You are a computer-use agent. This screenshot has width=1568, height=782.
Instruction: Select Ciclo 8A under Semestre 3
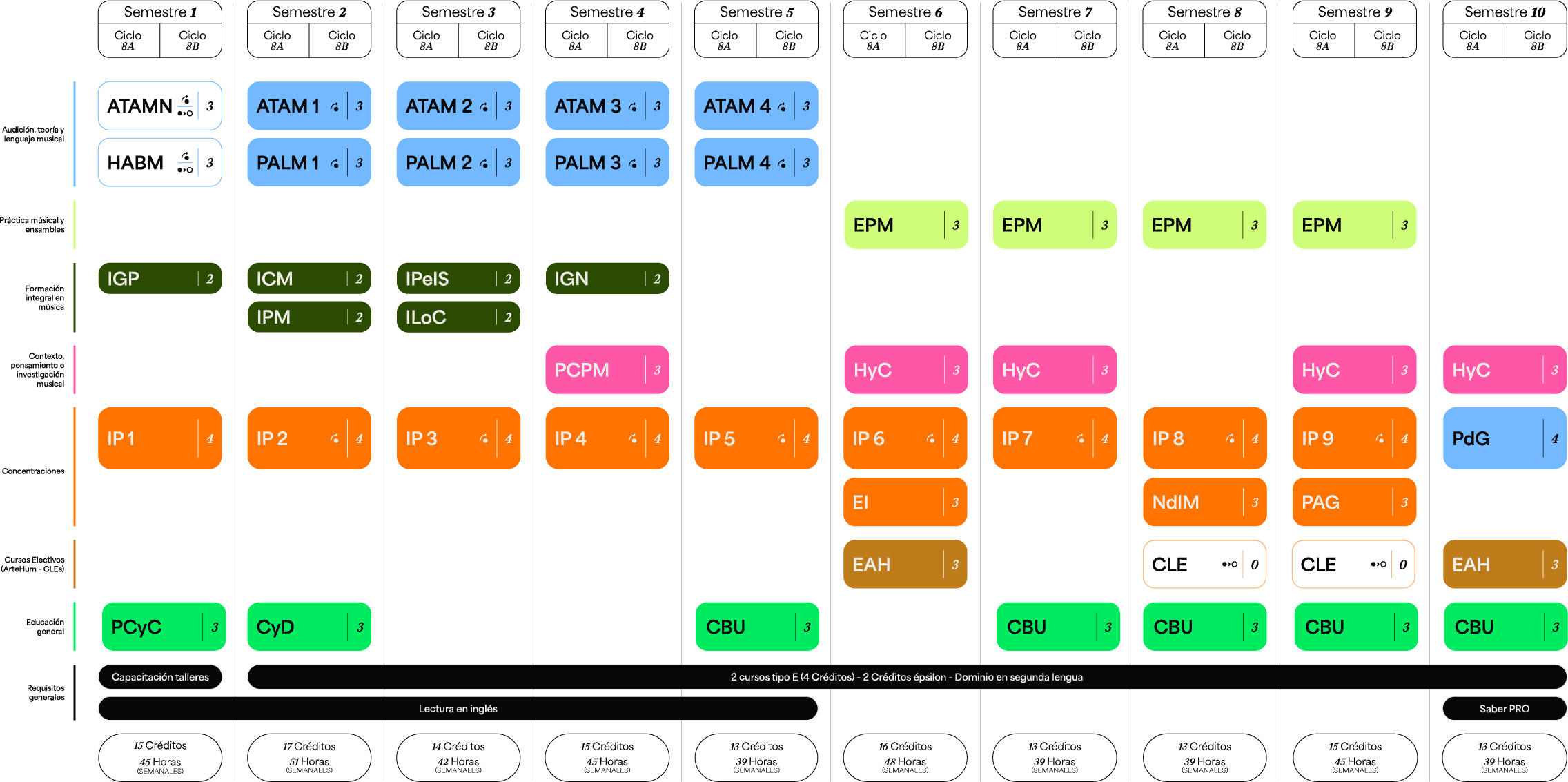click(x=427, y=41)
